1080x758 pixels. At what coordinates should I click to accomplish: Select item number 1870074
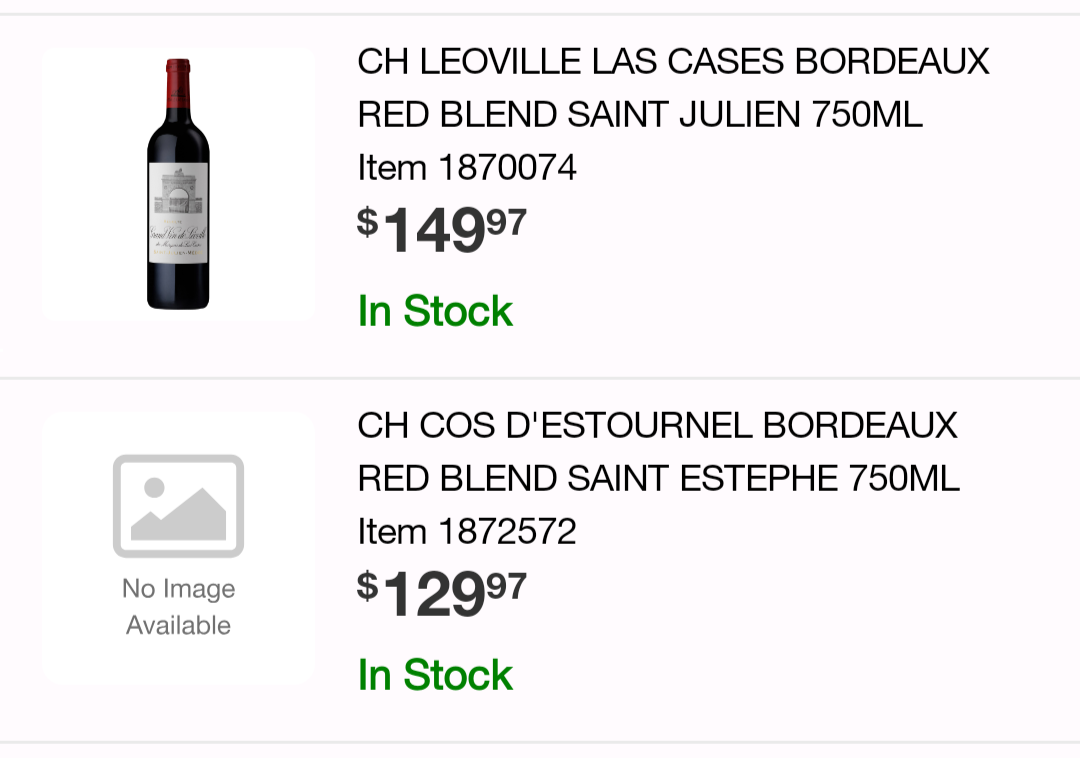[508, 168]
